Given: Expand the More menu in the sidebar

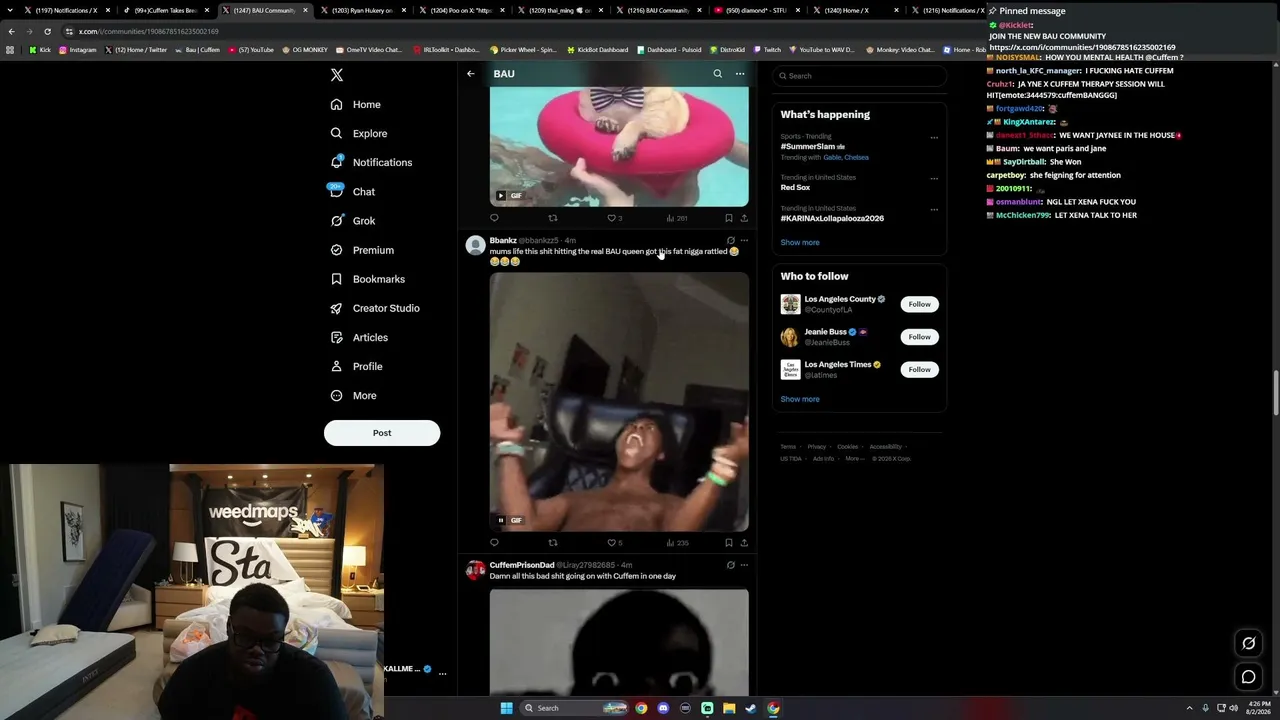Looking at the screenshot, I should pyautogui.click(x=354, y=396).
